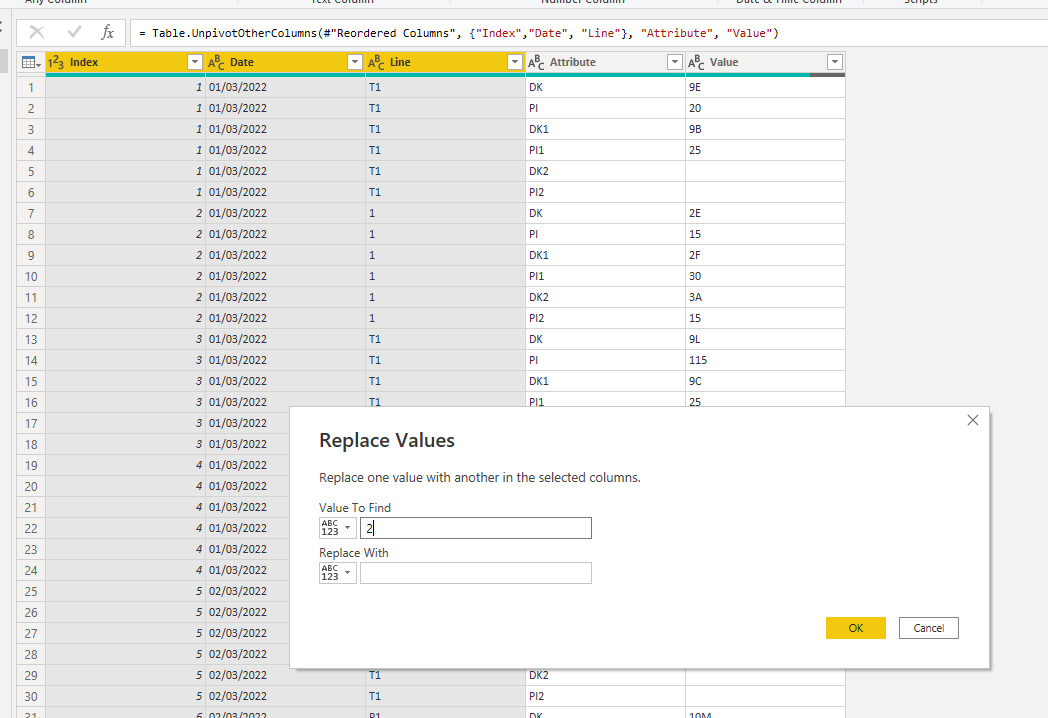
Task: Select Line cell T1 in row 1
Action: pyautogui.click(x=445, y=87)
